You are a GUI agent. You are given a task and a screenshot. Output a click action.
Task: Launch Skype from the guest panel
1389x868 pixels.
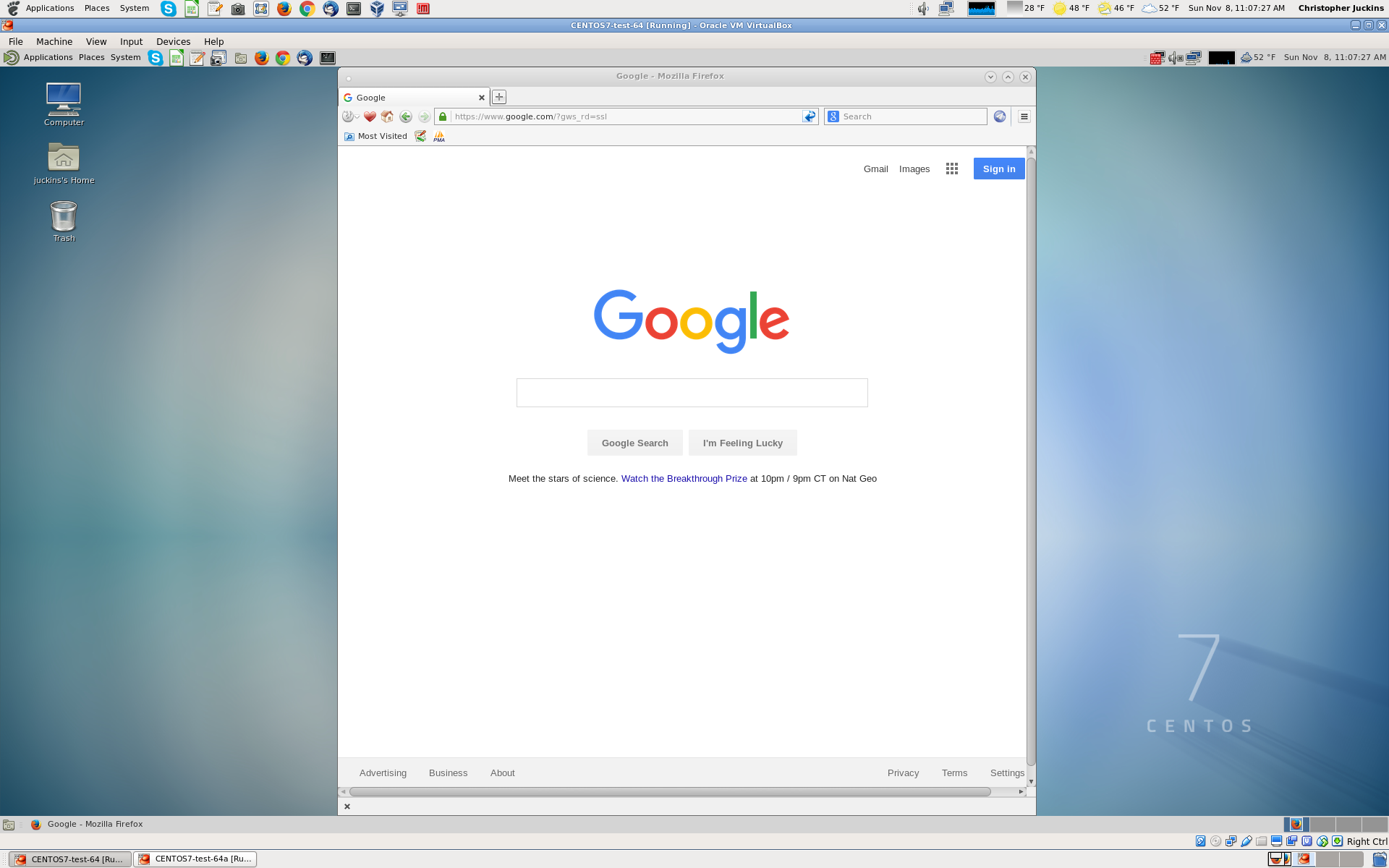156,58
